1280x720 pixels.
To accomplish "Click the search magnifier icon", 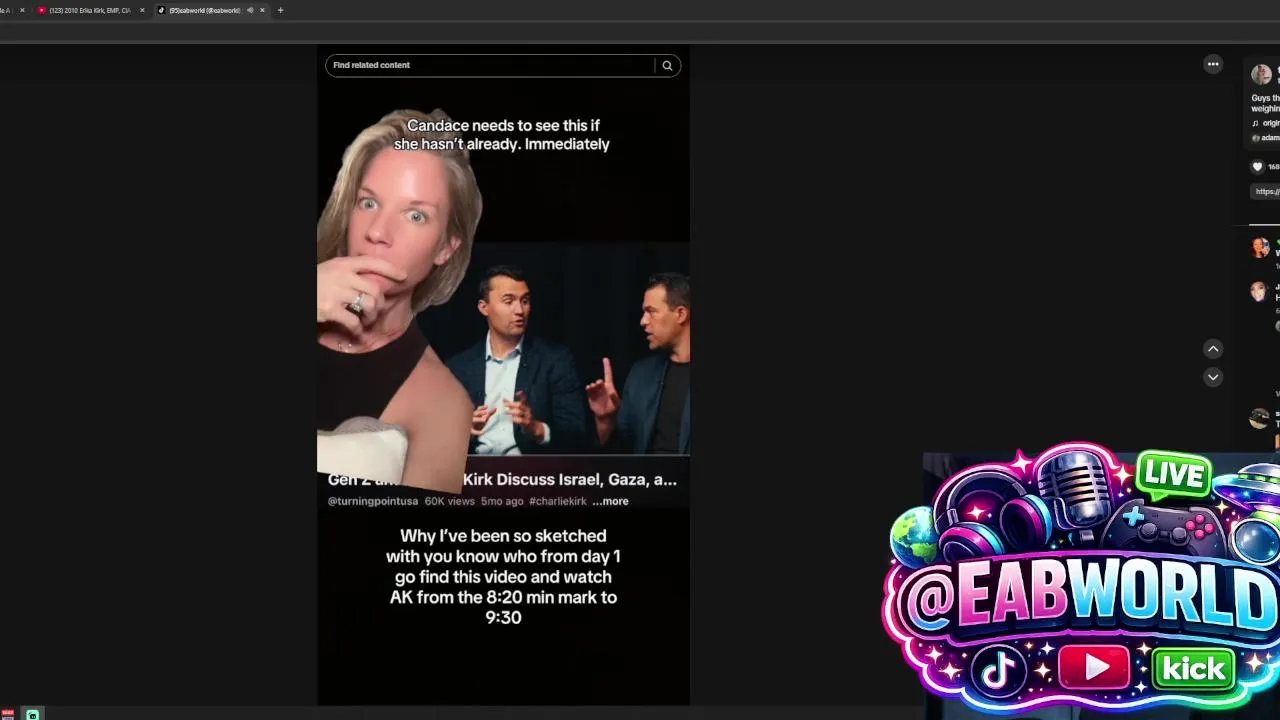I will pyautogui.click(x=667, y=65).
